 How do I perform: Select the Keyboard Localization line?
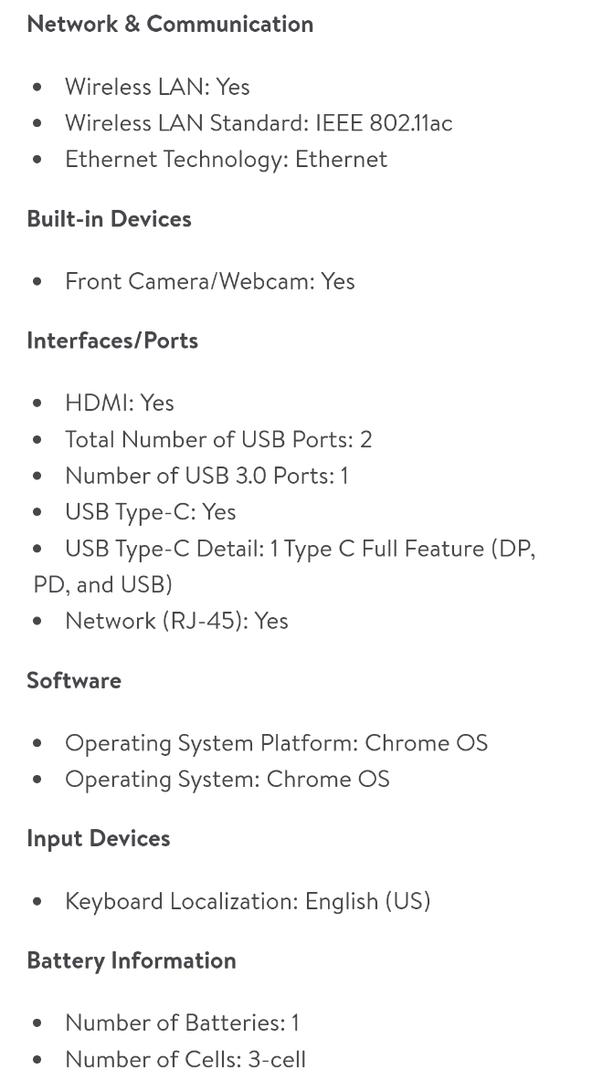[248, 902]
